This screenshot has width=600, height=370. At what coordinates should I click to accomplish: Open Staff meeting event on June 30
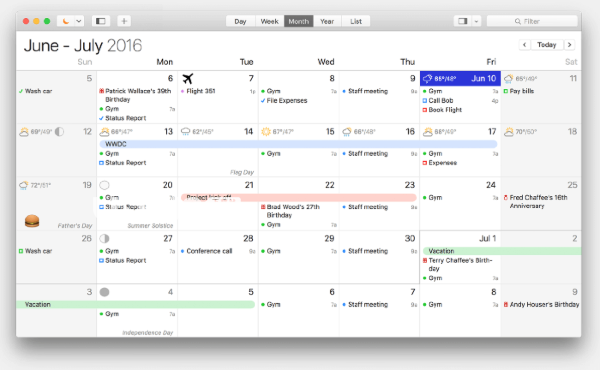pyautogui.click(x=379, y=251)
